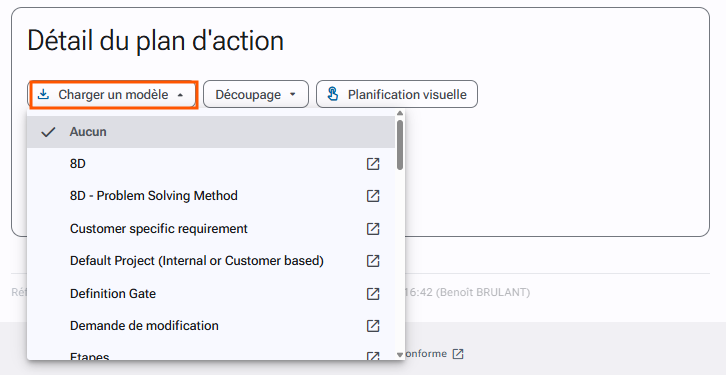This screenshot has height=375, width=726.
Task: Click the Planification visuelle button
Action: 397,94
